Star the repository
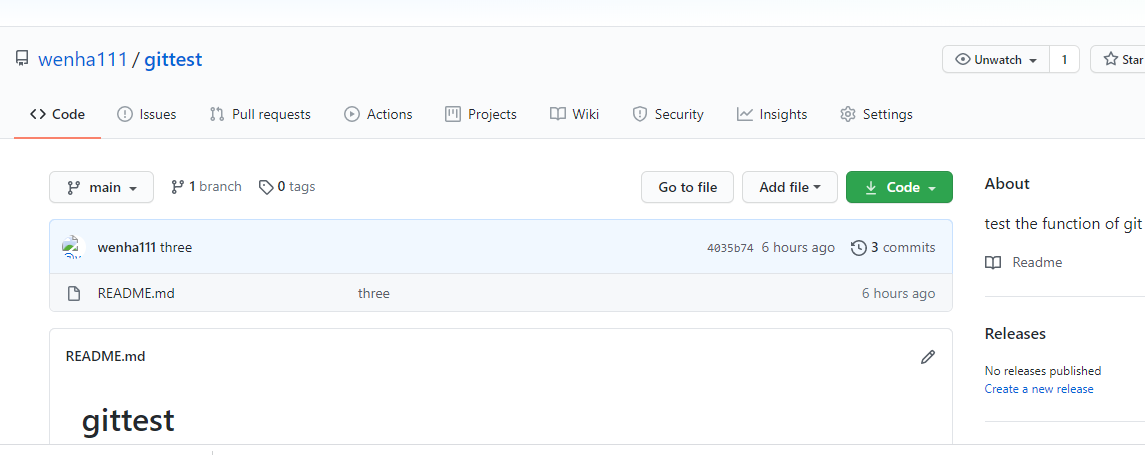1145x455 pixels. click(1118, 60)
